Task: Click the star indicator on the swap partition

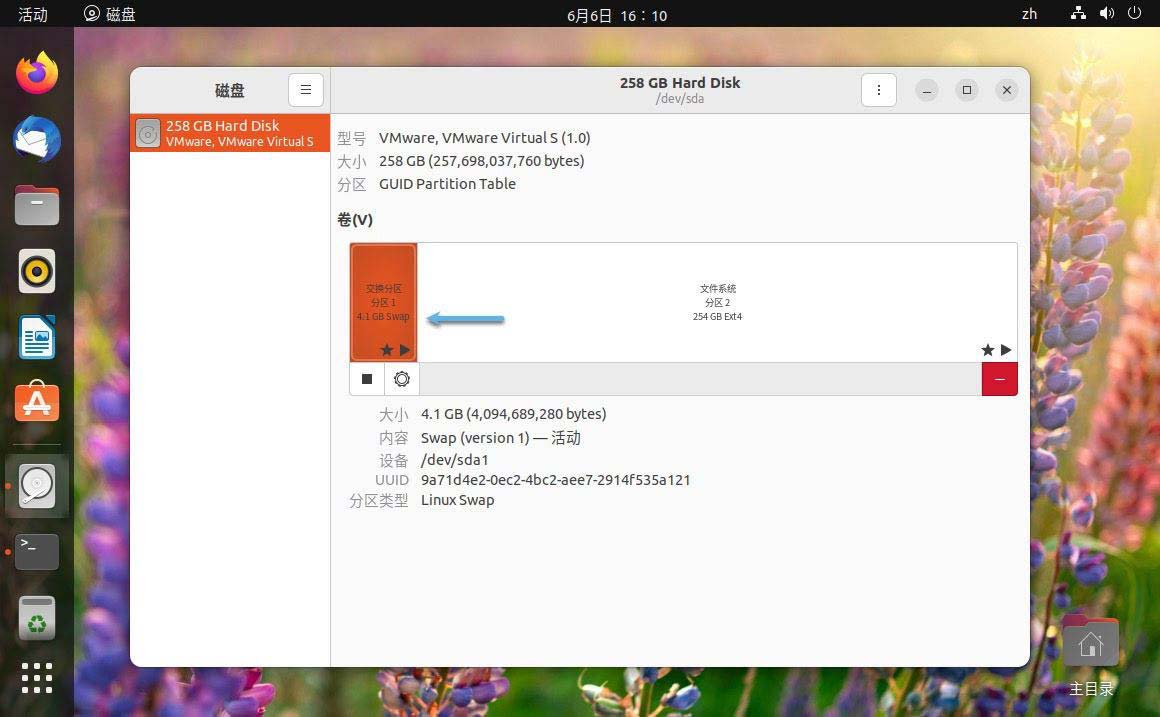Action: tap(386, 350)
